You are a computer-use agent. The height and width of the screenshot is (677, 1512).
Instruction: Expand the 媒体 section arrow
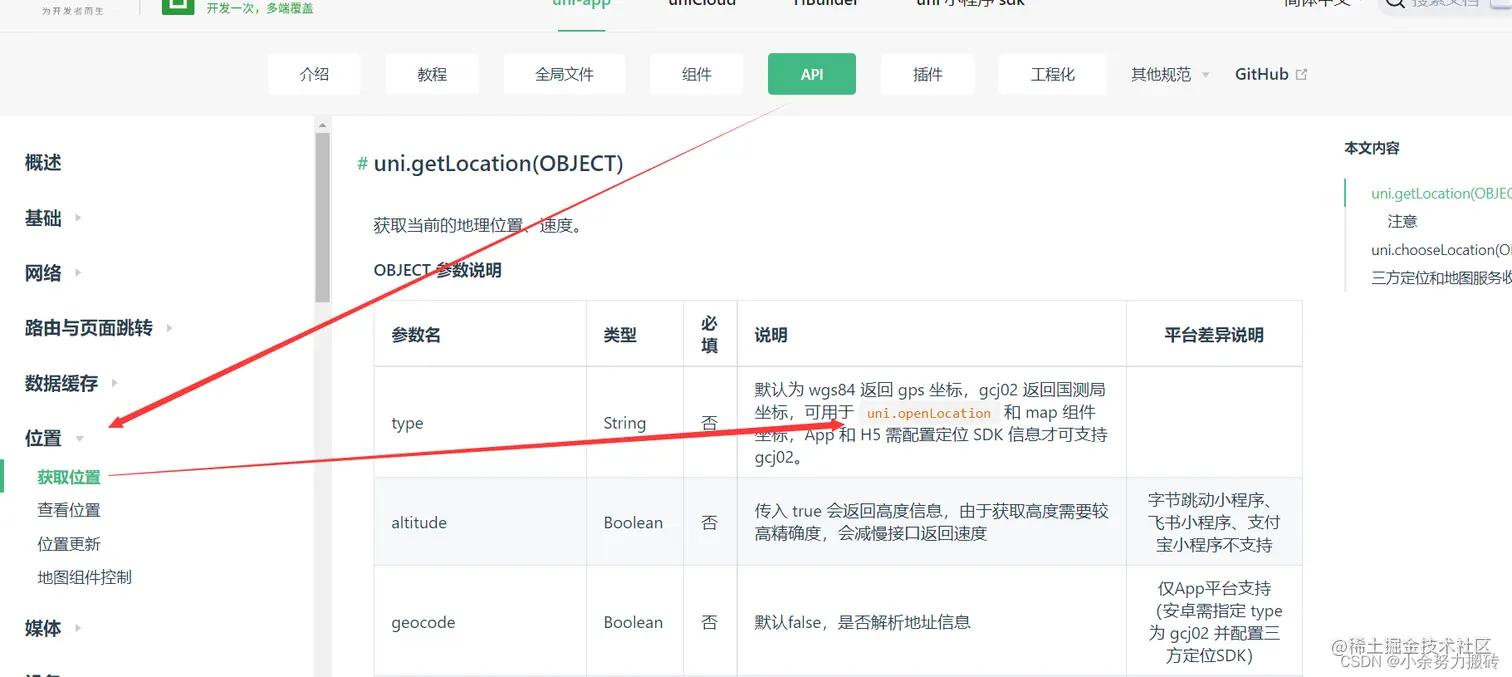coord(78,628)
